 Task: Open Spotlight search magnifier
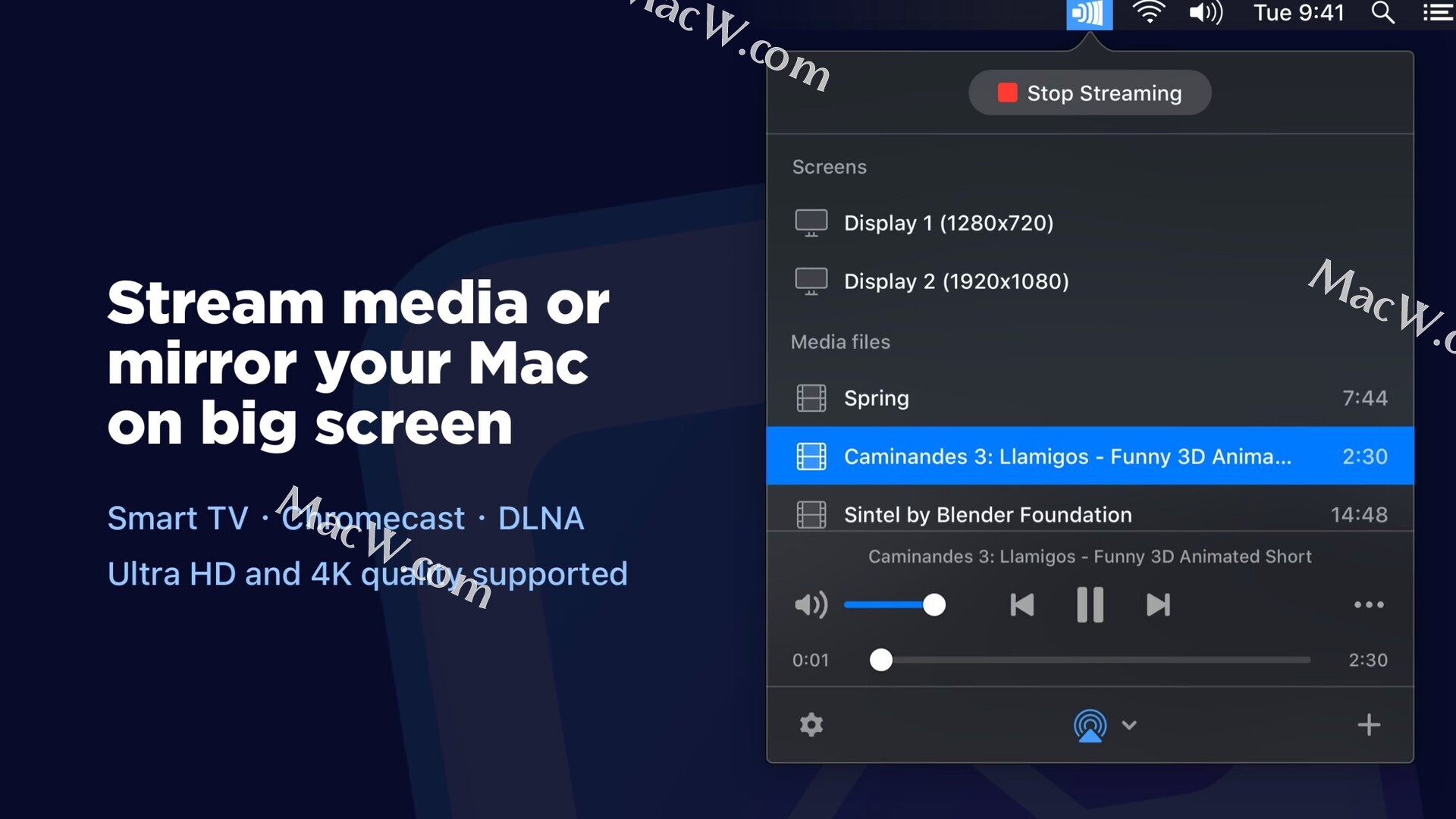pyautogui.click(x=1383, y=13)
